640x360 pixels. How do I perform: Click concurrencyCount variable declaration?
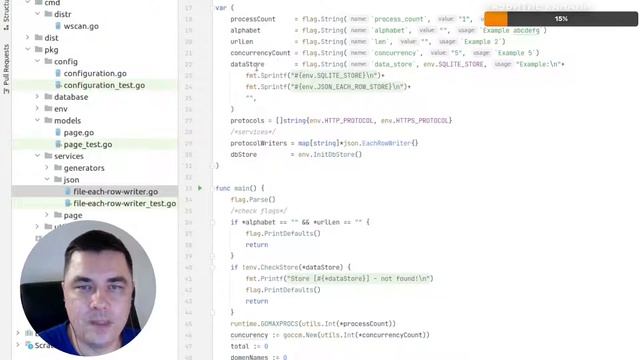point(260,53)
